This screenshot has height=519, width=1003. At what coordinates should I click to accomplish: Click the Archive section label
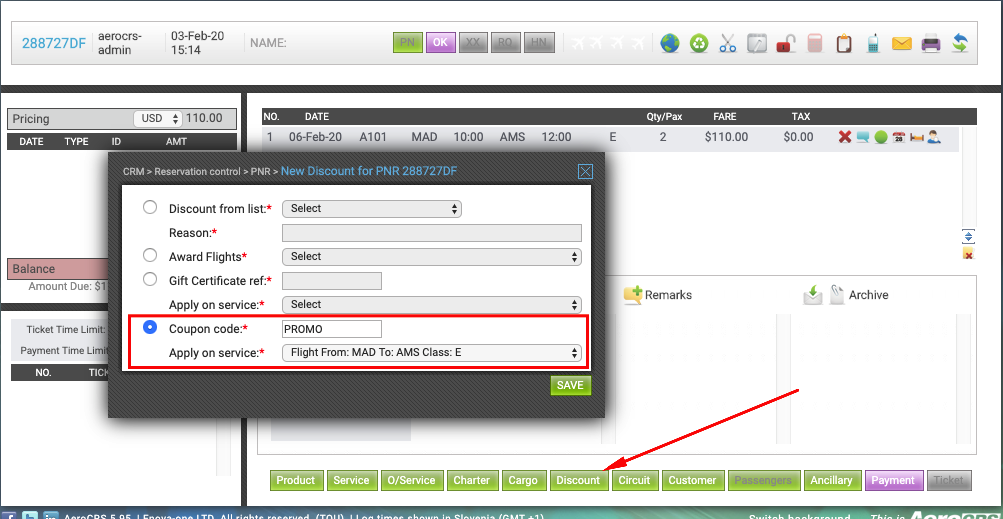868,295
